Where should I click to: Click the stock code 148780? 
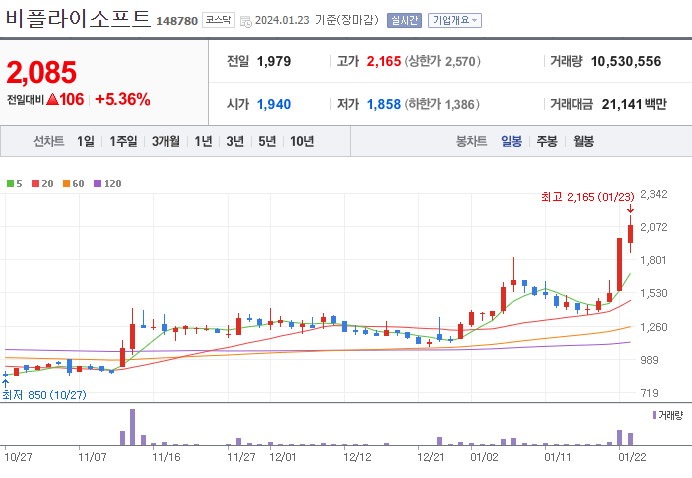click(177, 21)
